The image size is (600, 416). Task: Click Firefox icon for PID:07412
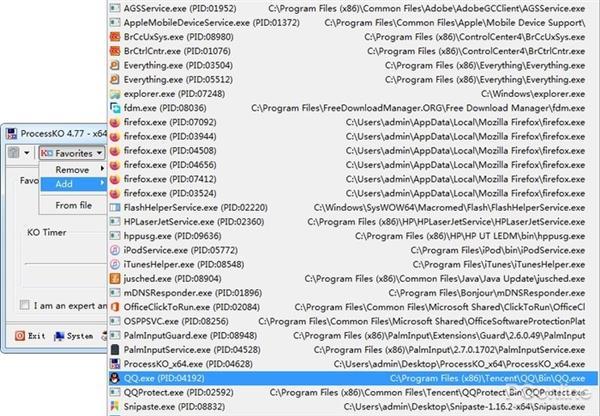(115, 179)
